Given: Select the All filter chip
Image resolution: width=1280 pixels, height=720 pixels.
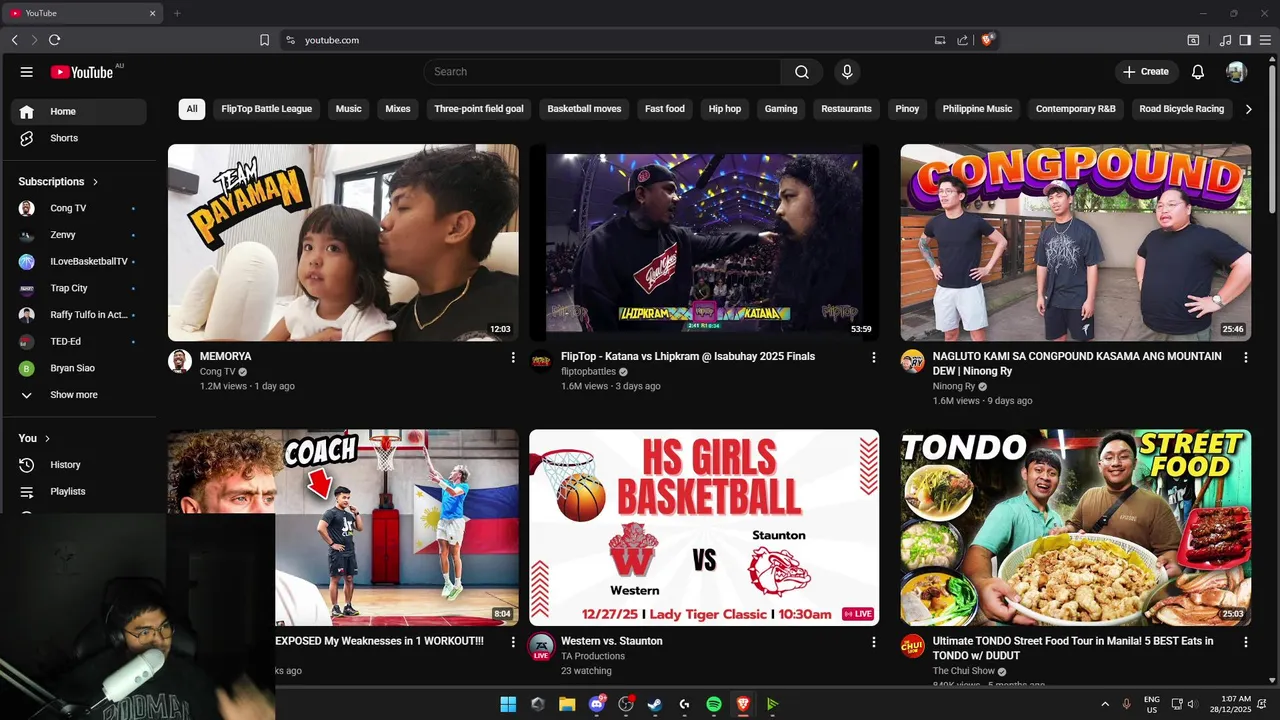Looking at the screenshot, I should 192,109.
